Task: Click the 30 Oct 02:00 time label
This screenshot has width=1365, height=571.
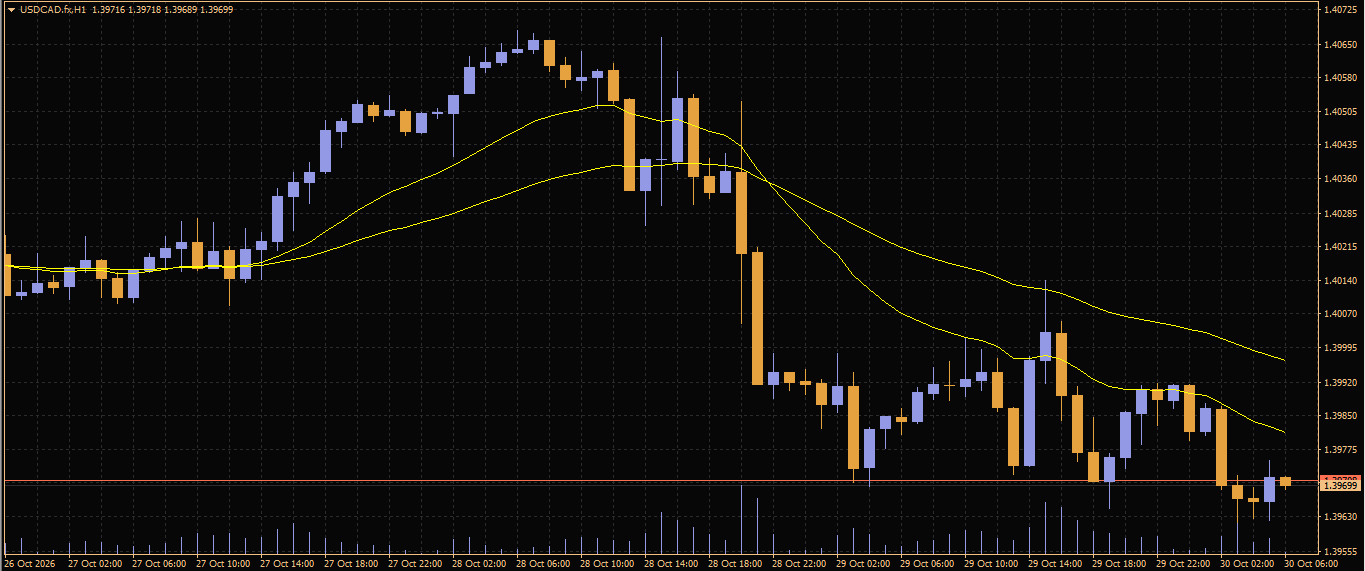Action: [x=1247, y=564]
